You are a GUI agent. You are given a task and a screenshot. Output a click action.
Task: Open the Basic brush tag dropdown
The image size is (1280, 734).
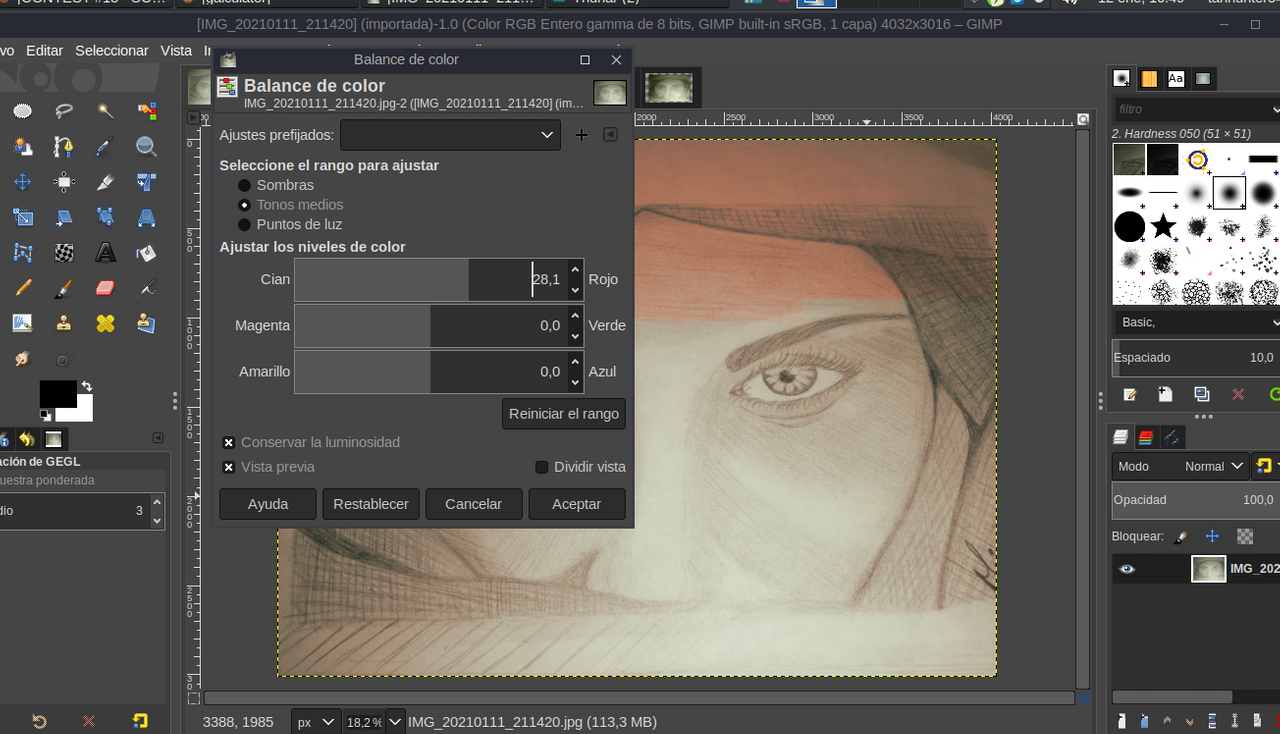1198,322
